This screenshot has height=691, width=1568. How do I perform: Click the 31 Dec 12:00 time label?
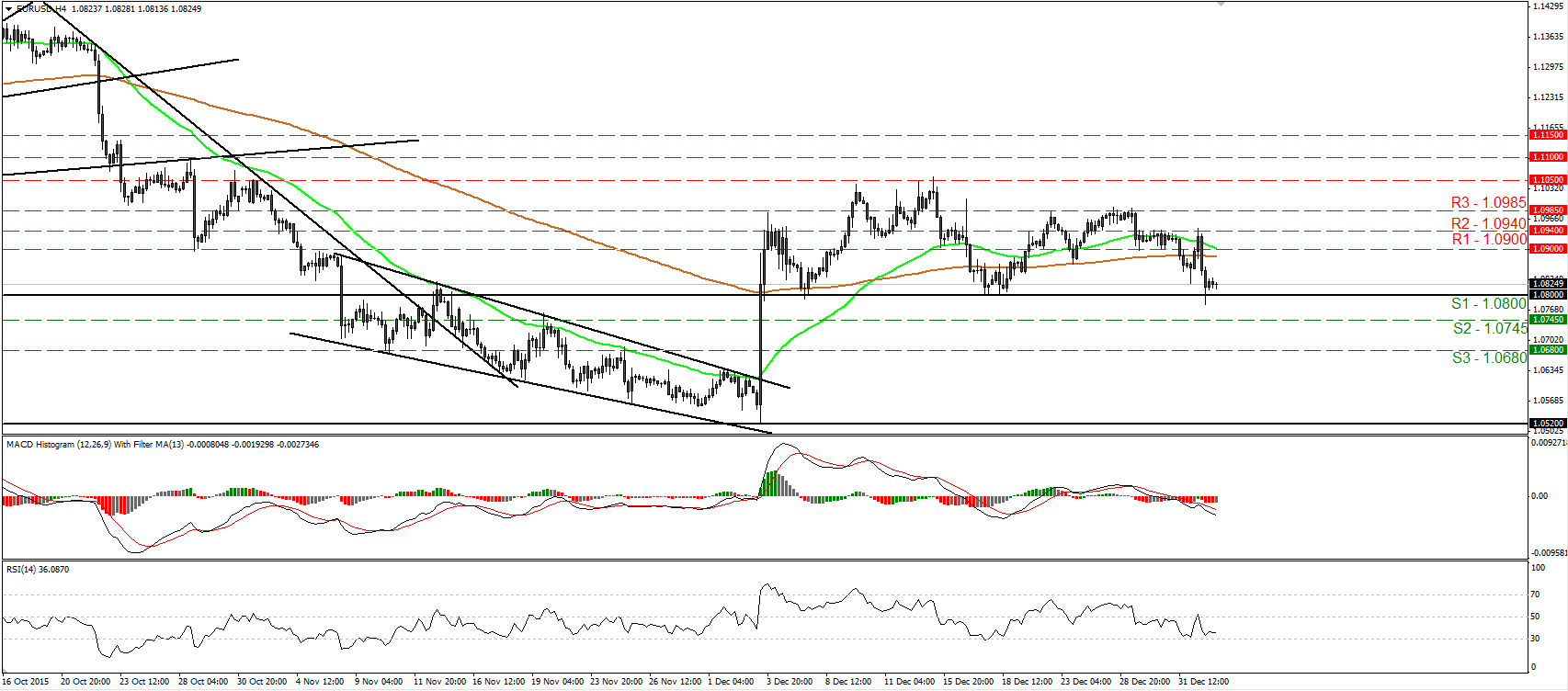coord(1203,682)
